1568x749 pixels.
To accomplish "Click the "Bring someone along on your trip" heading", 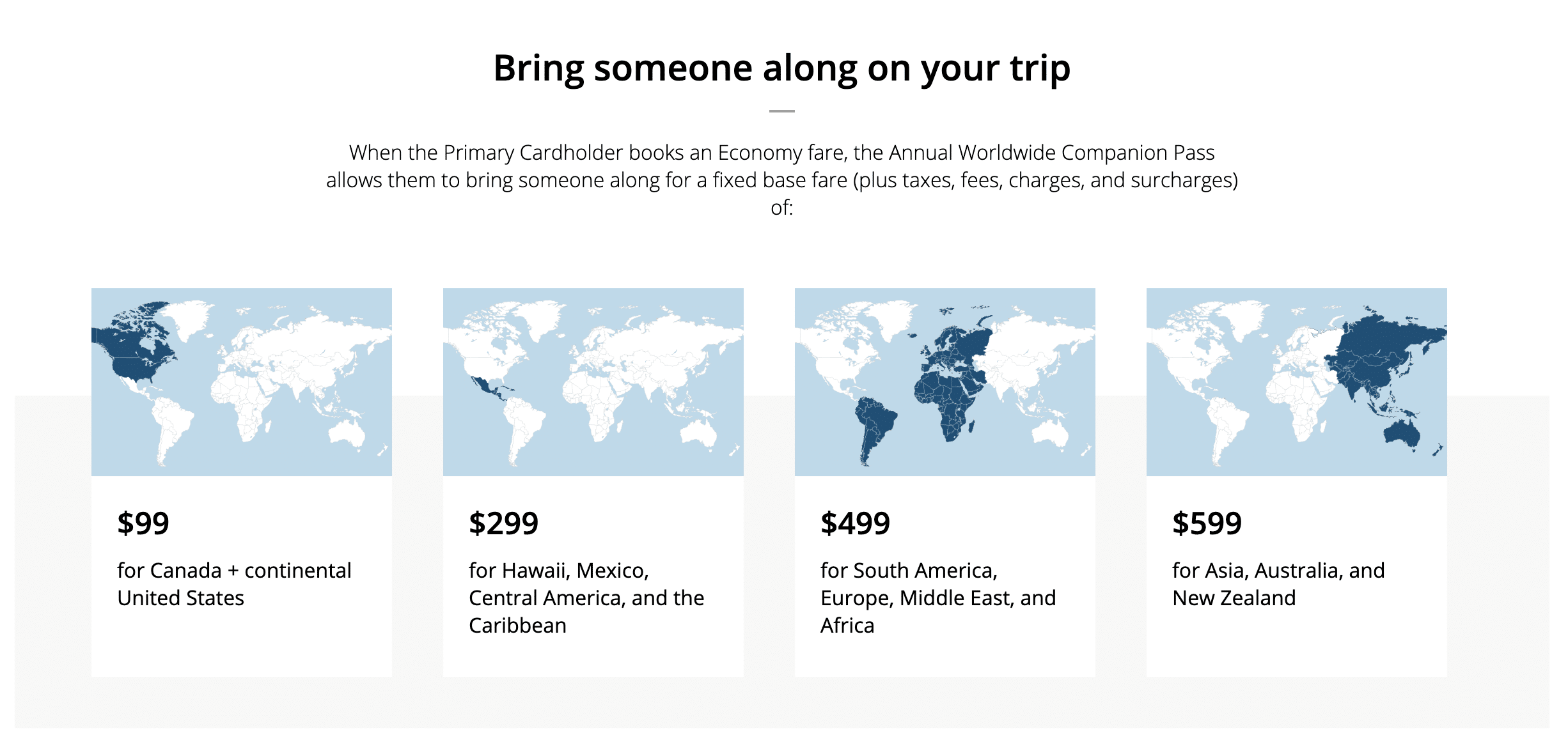I will click(781, 68).
